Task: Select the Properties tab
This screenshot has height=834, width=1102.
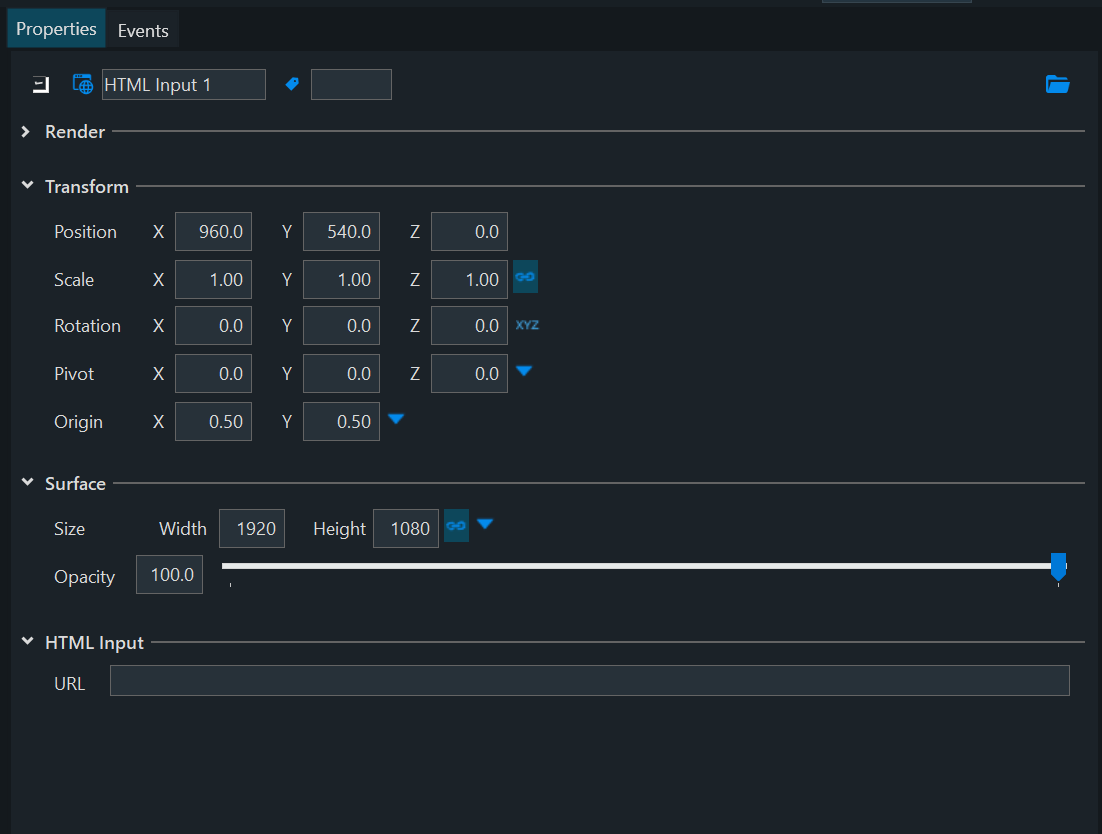Action: point(57,29)
